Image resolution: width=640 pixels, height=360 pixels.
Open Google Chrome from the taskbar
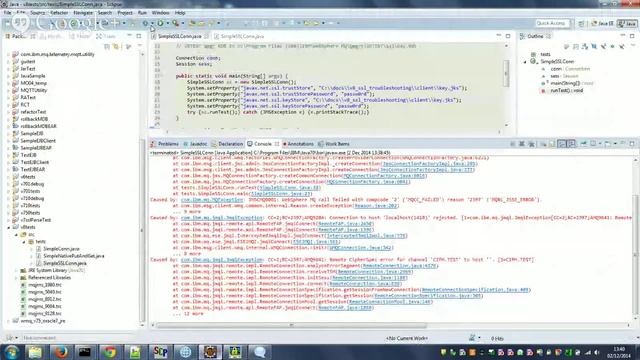tap(109, 352)
